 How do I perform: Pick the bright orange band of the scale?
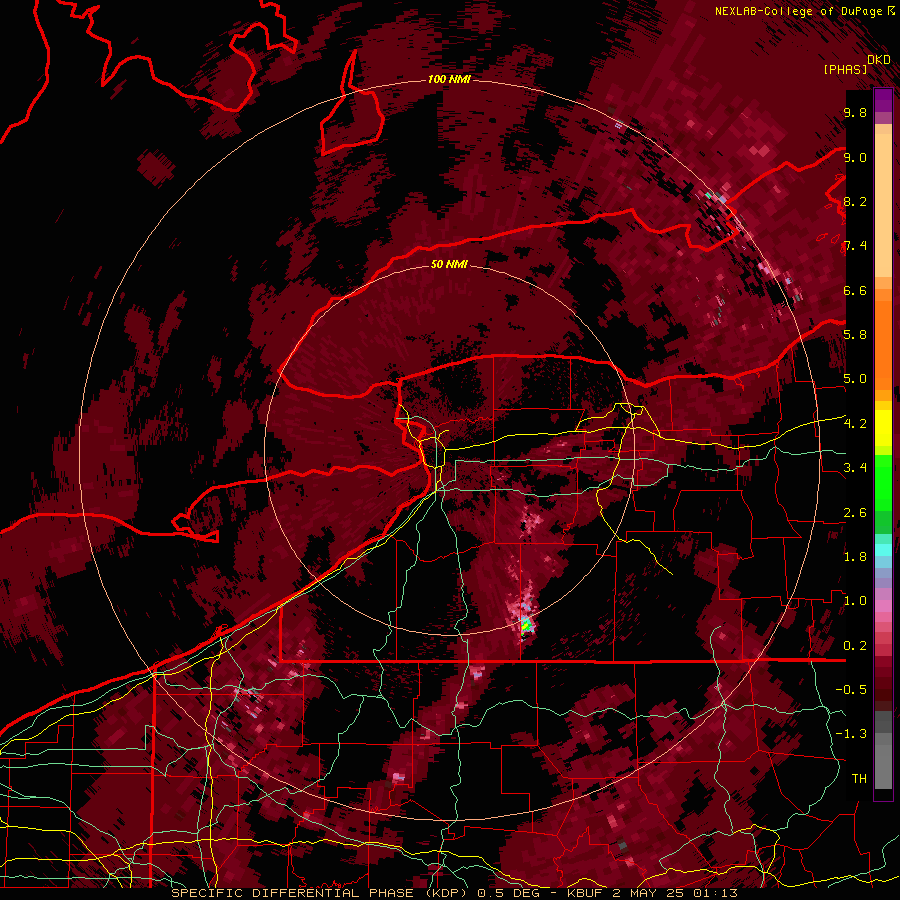[883, 344]
